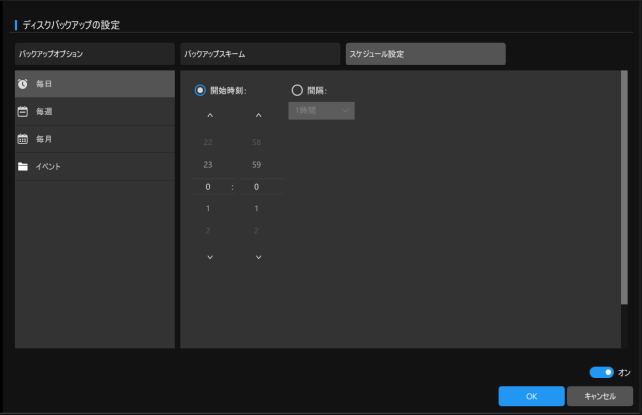Click the monthly calendar icon beside 毎月
Image resolution: width=642 pixels, height=415 pixels.
point(23,139)
